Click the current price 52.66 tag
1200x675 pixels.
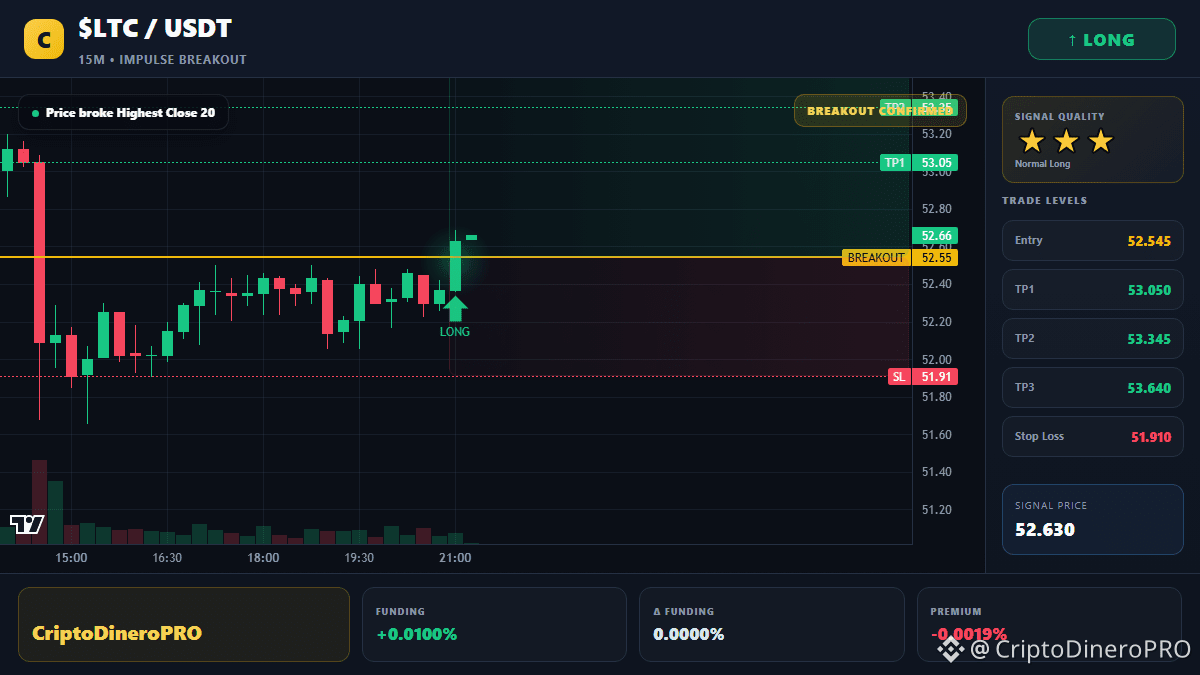click(935, 236)
